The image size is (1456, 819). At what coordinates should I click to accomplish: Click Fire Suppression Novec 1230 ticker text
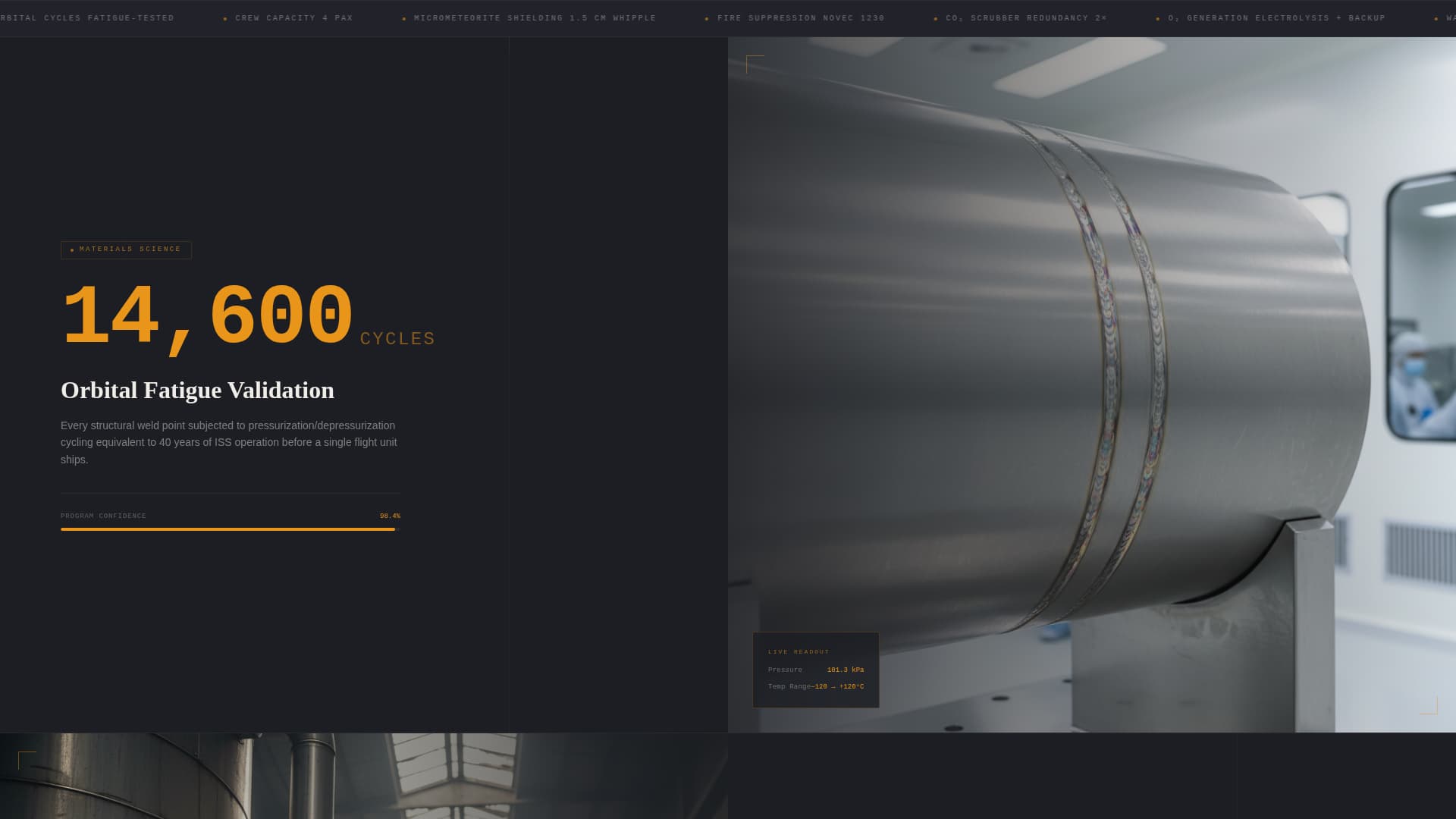point(801,18)
